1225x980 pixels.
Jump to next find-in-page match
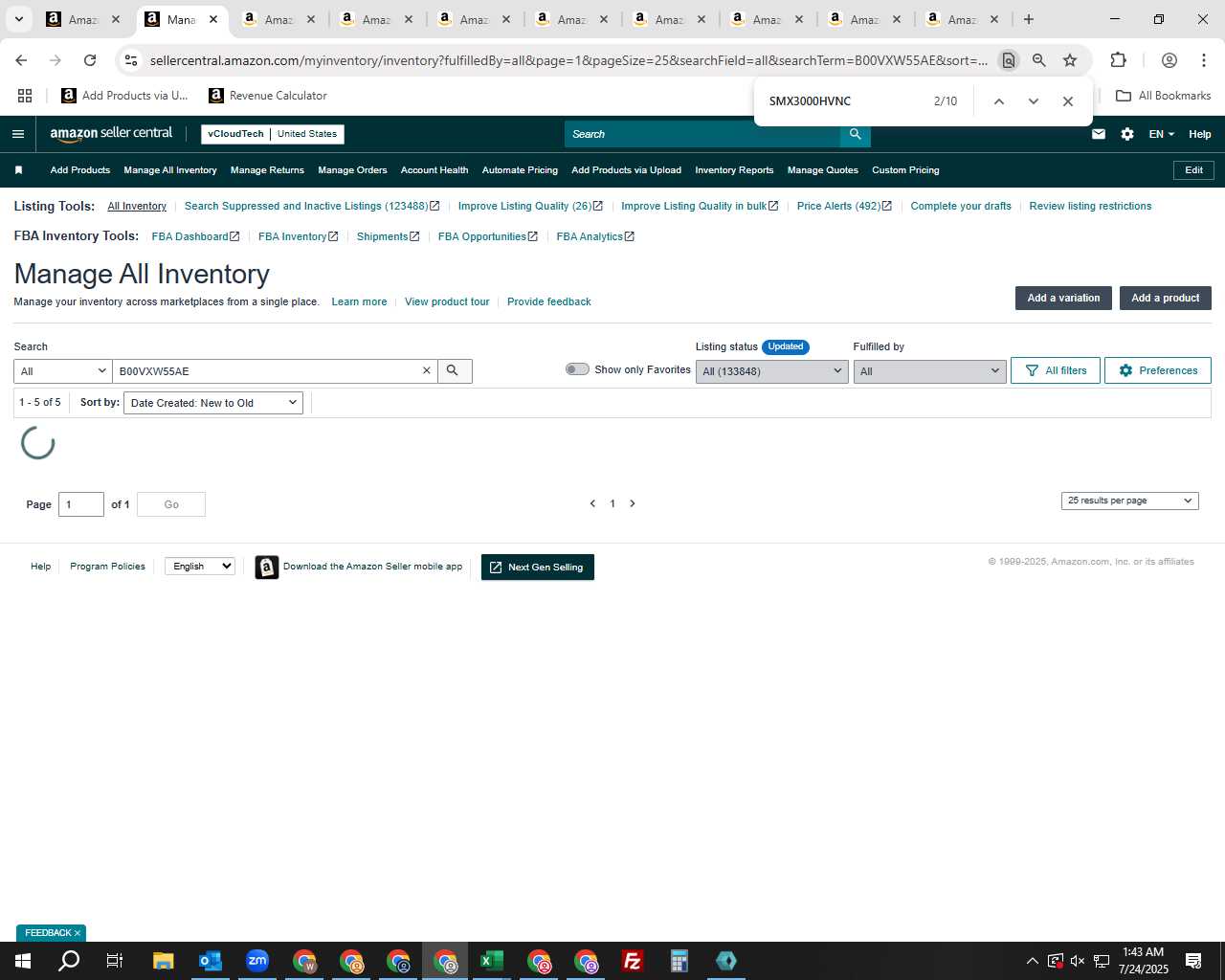1034,101
